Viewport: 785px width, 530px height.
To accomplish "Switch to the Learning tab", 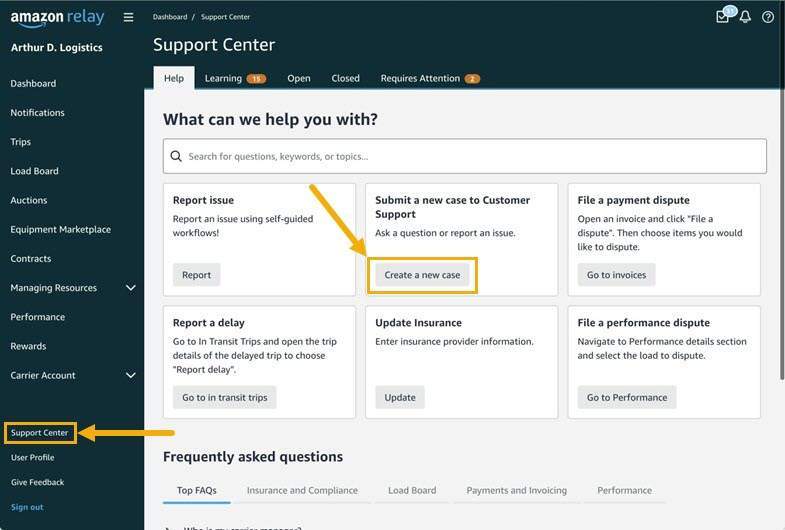I will (234, 78).
